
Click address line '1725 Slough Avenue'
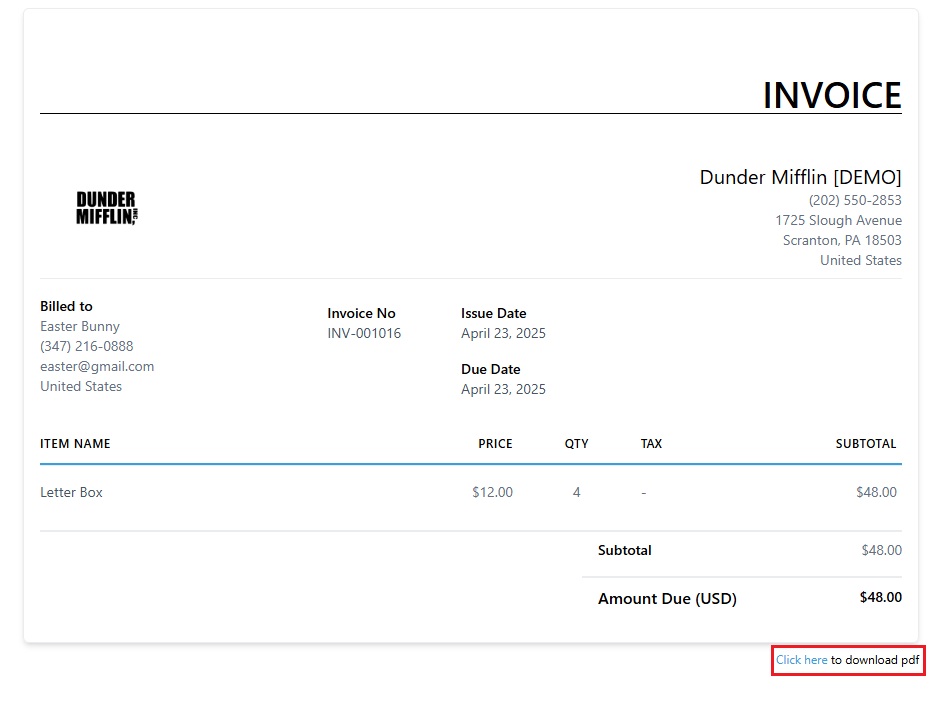(838, 220)
